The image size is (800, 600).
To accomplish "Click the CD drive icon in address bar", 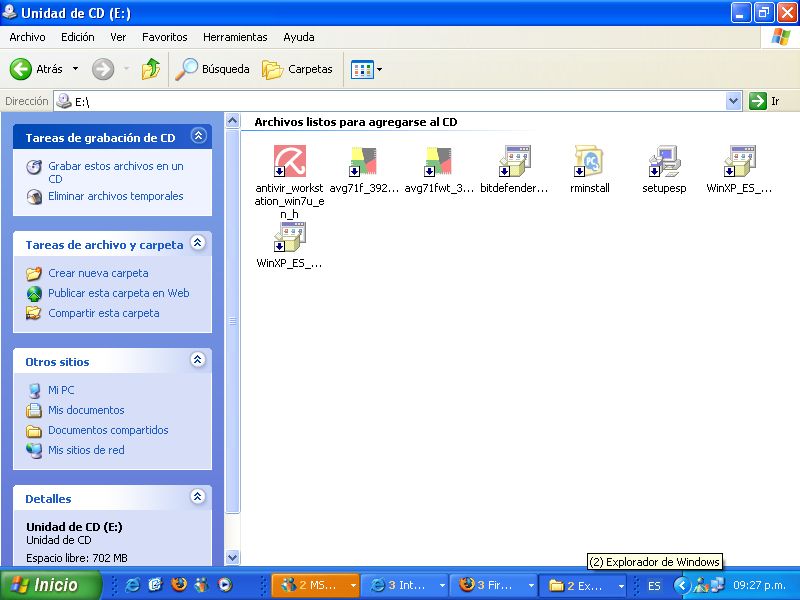I will (64, 101).
